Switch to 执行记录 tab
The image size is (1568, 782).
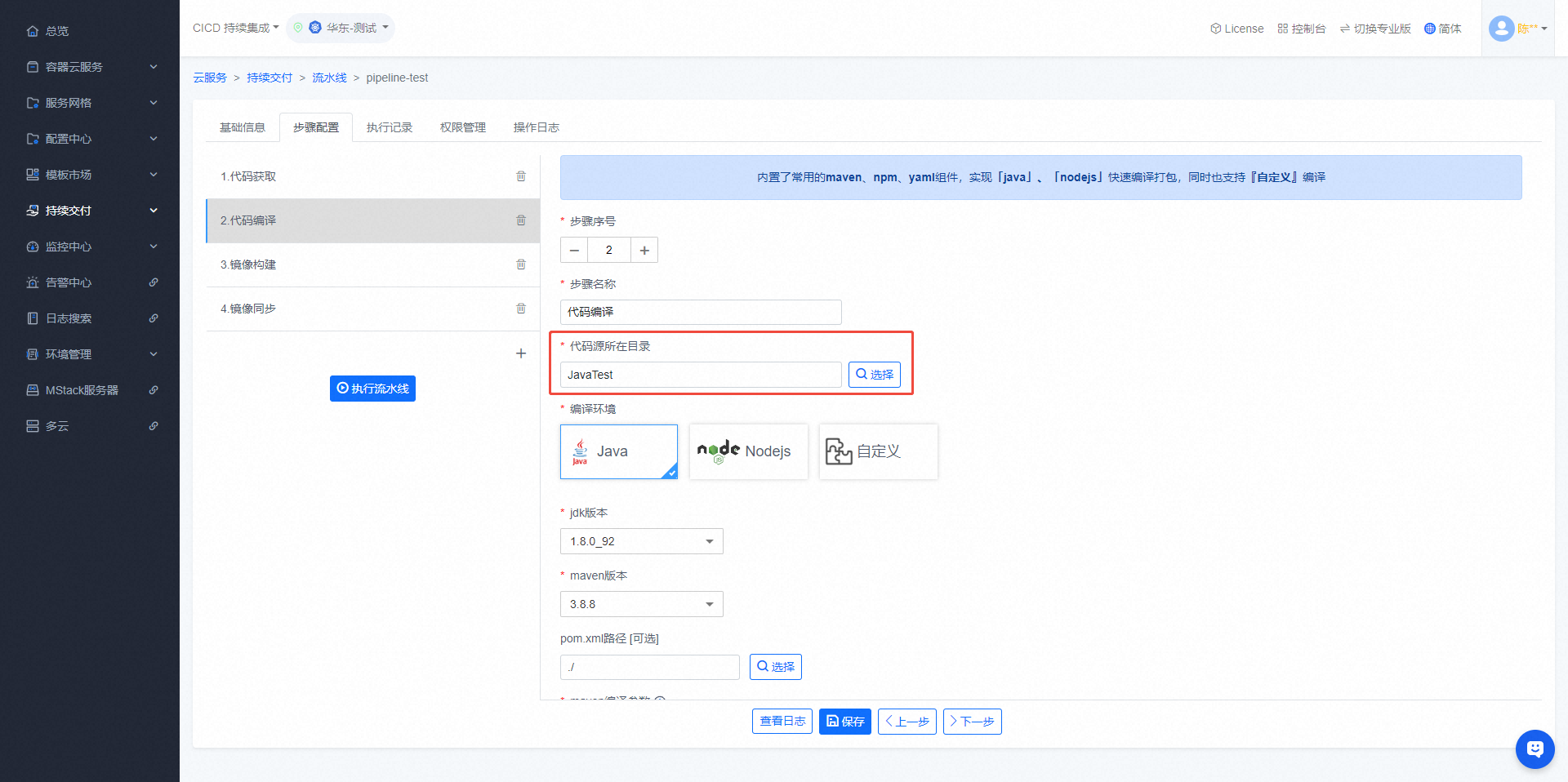390,127
